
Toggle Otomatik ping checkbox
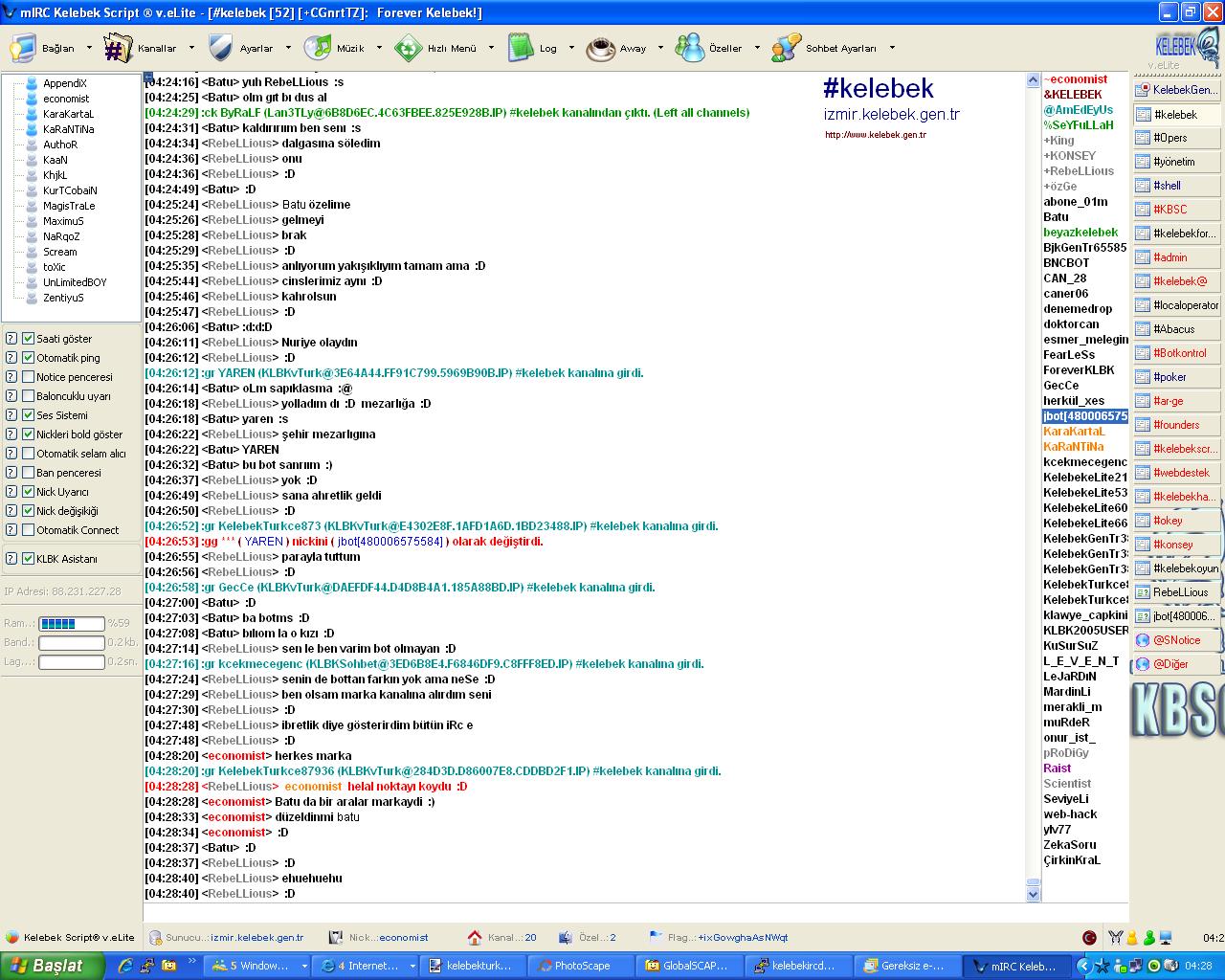pyautogui.click(x=29, y=358)
